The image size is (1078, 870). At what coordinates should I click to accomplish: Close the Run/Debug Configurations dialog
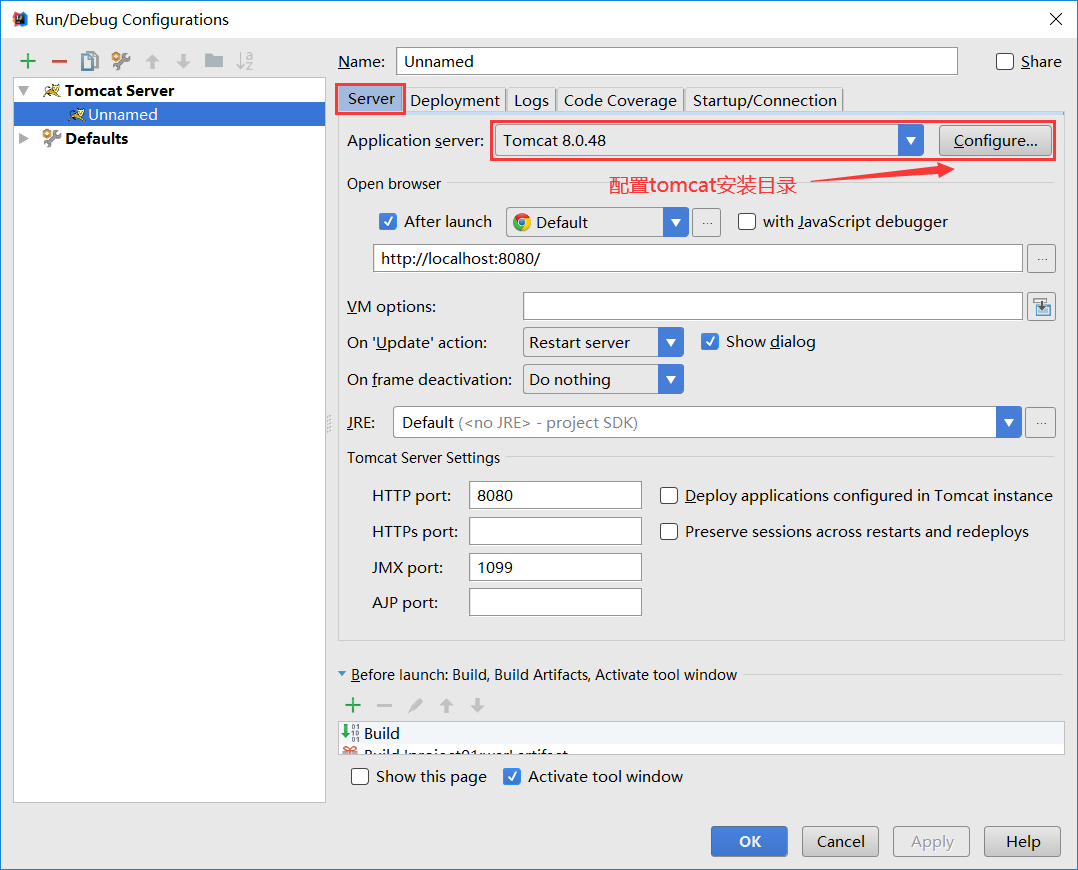1055,19
